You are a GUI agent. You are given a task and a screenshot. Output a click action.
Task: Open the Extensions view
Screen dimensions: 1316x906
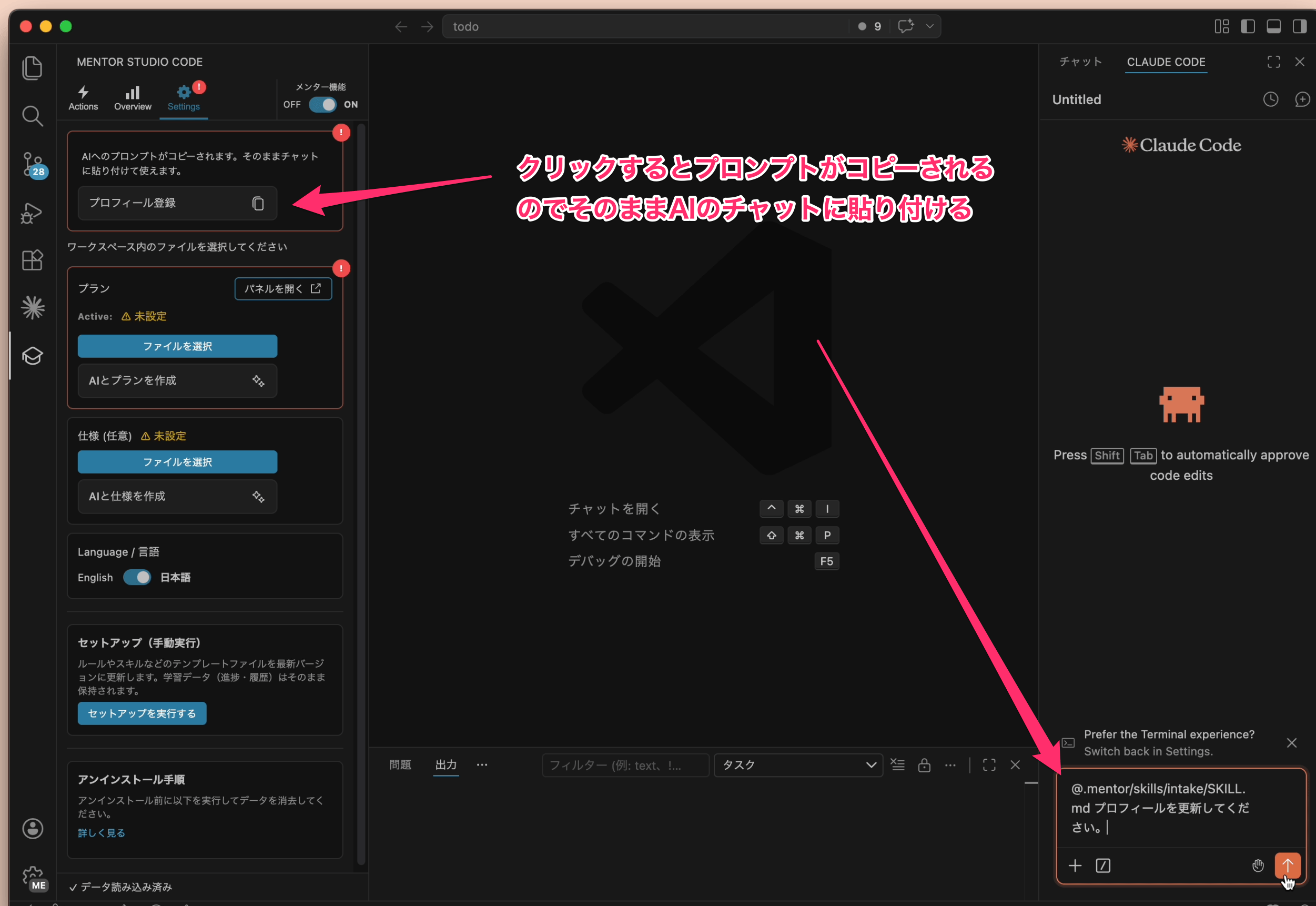click(x=32, y=260)
